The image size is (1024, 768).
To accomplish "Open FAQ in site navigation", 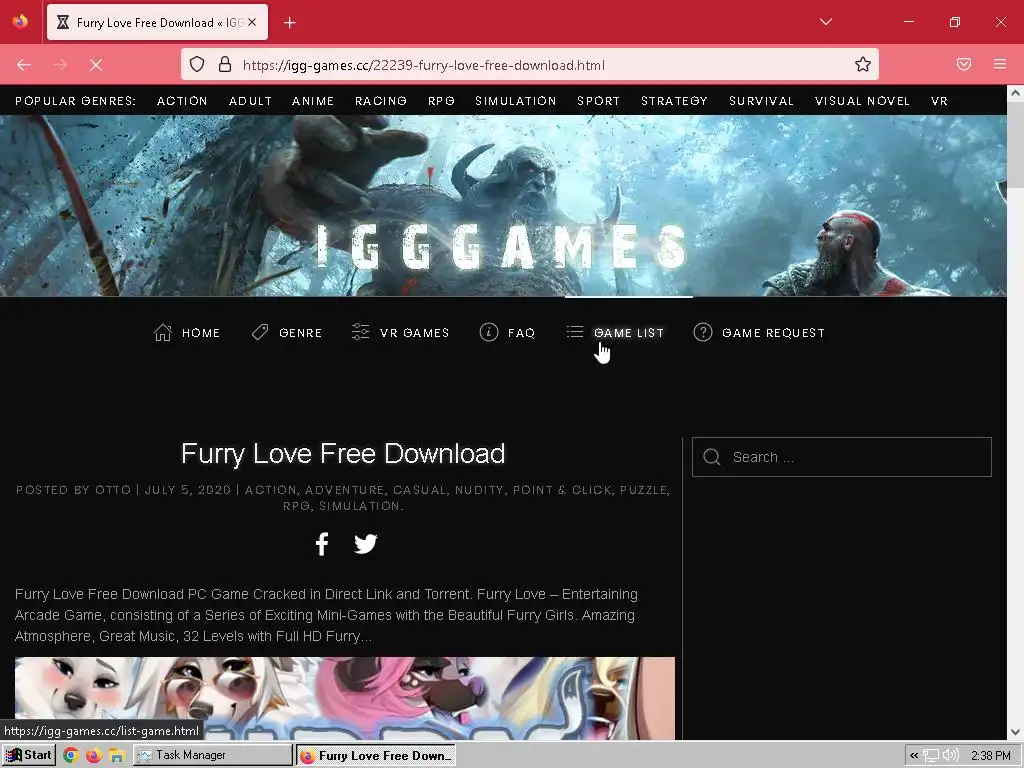I will (x=521, y=333).
